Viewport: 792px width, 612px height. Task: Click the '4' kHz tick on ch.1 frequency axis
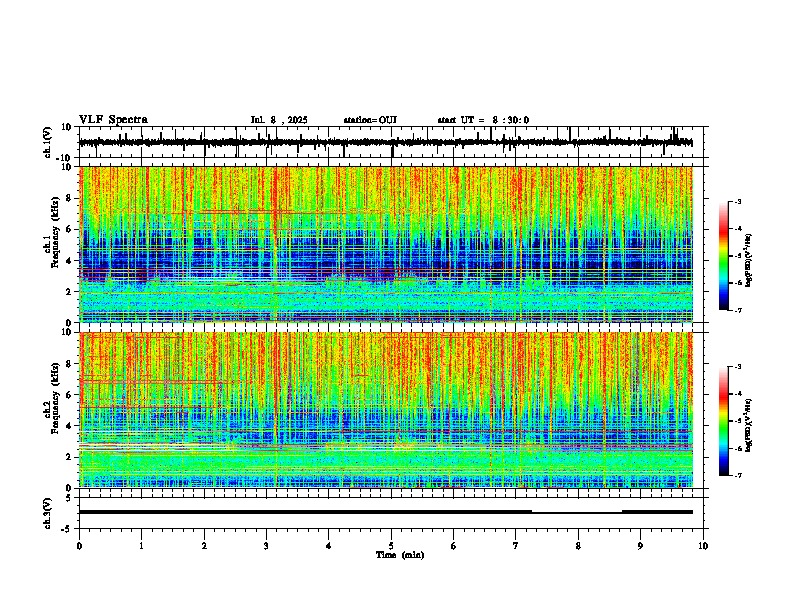70,261
